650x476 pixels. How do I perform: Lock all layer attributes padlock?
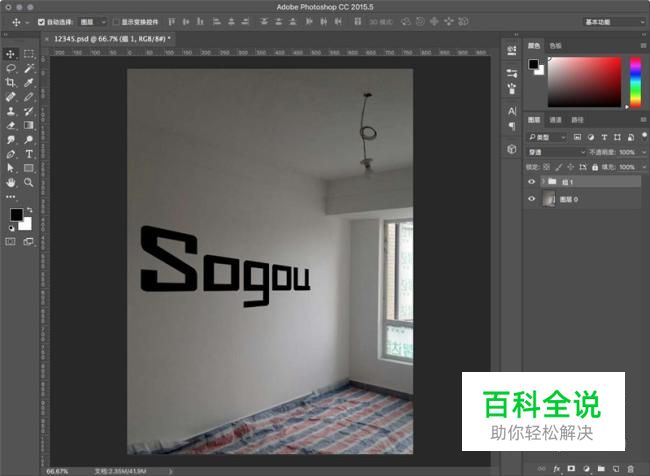pos(595,167)
